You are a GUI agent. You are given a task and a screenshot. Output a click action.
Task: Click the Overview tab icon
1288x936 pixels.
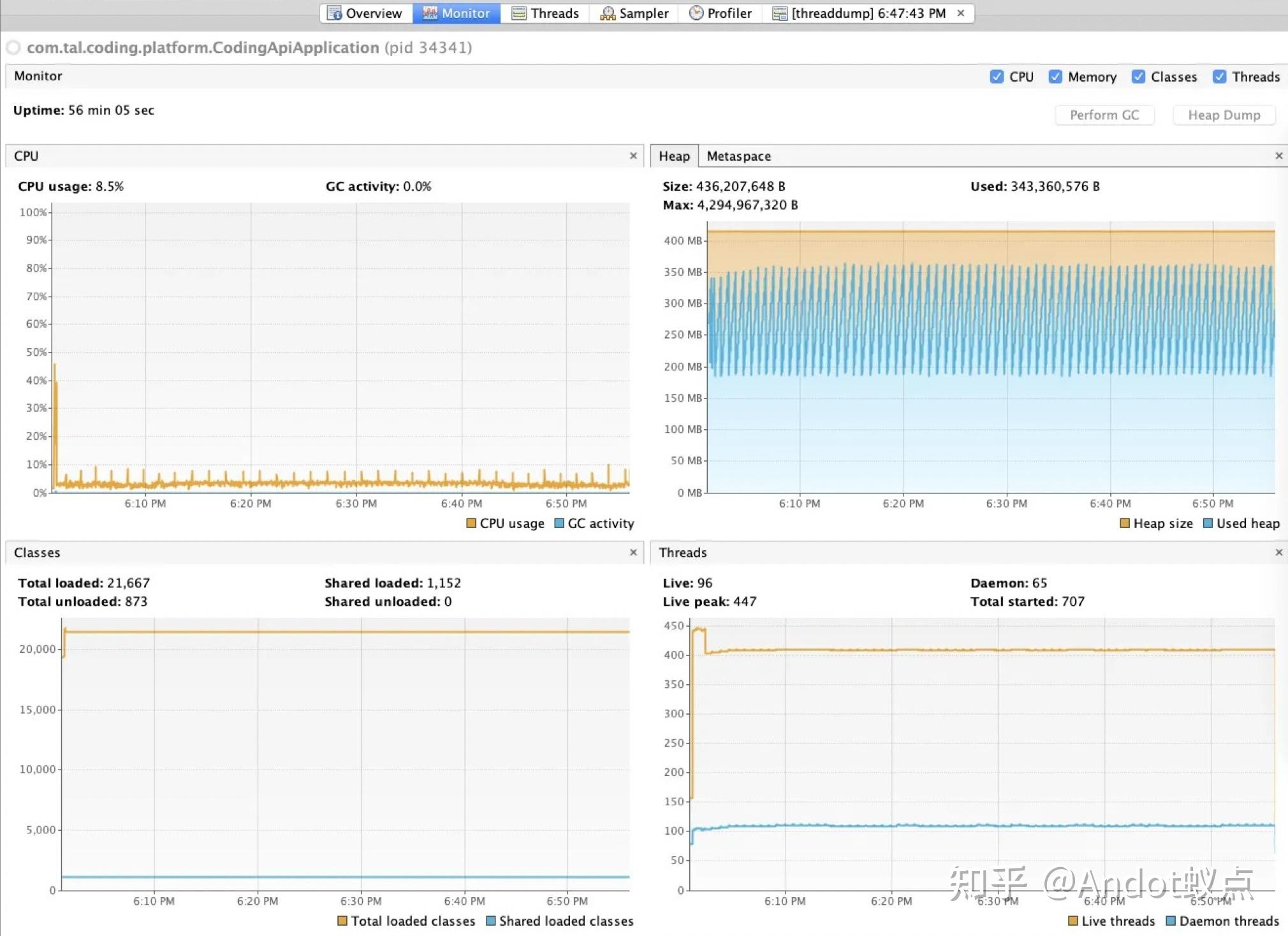click(x=334, y=13)
